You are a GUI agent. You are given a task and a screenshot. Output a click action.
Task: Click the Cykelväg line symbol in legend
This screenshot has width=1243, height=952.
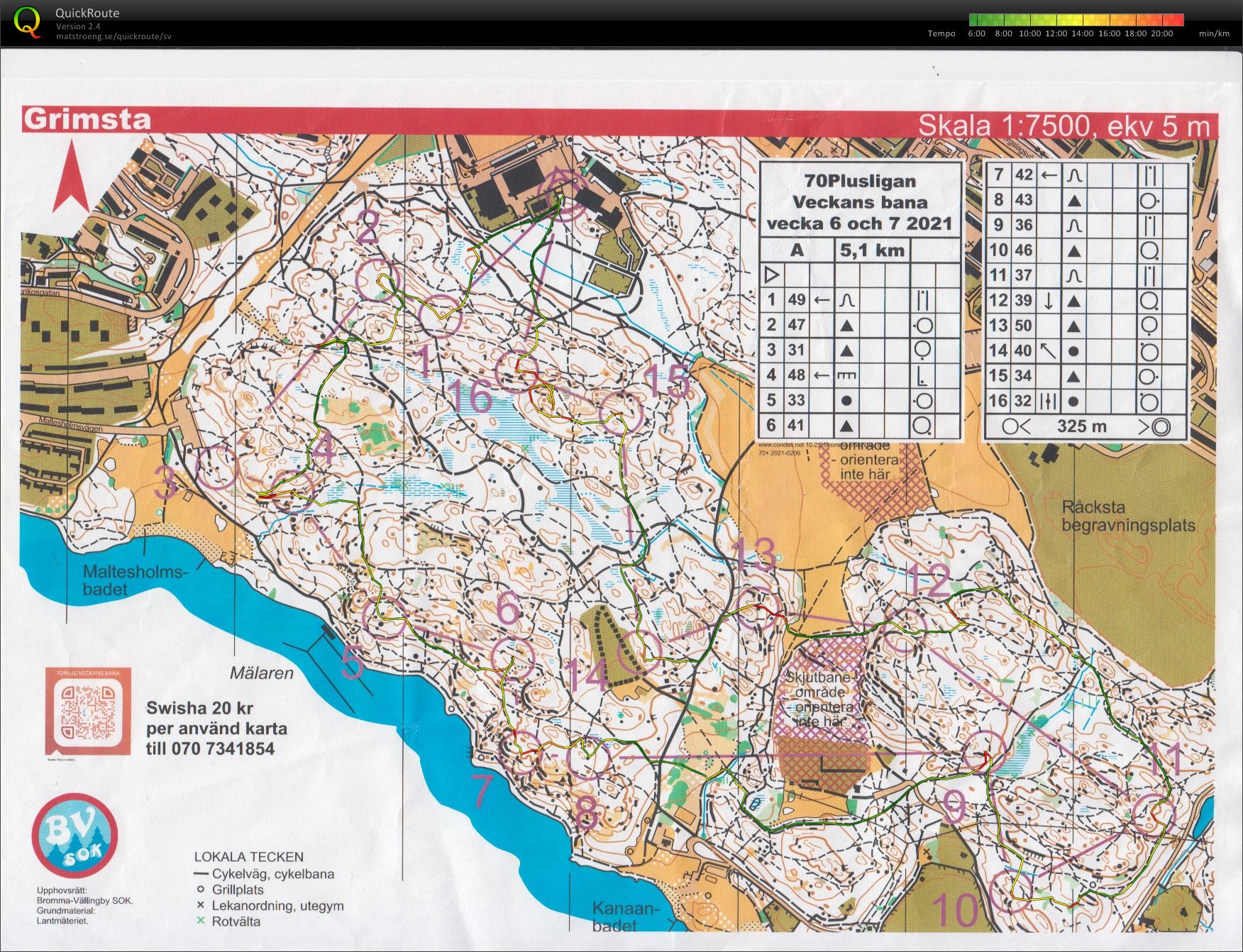pyautogui.click(x=200, y=874)
